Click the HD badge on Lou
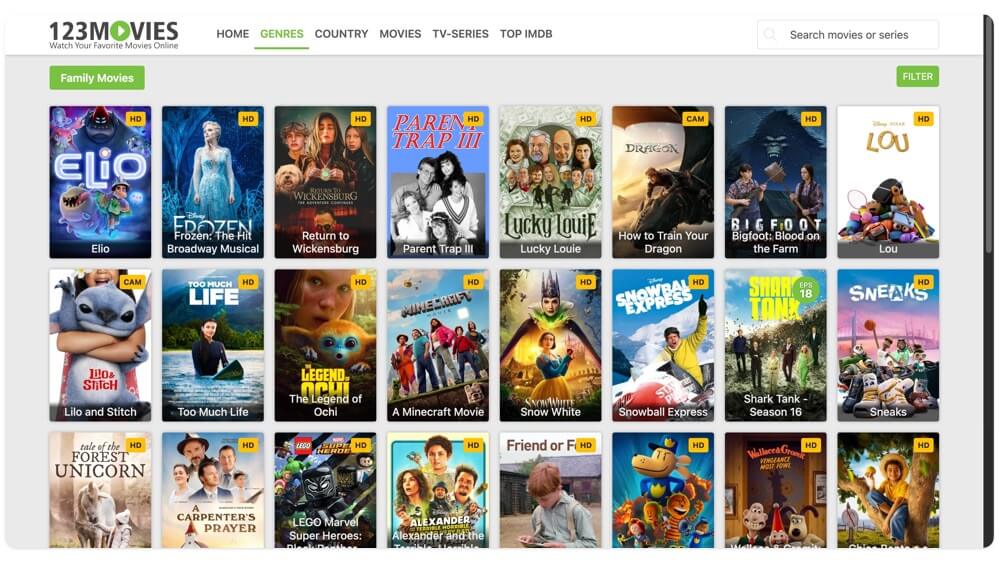Screen dimensions: 999x562 pos(923,119)
